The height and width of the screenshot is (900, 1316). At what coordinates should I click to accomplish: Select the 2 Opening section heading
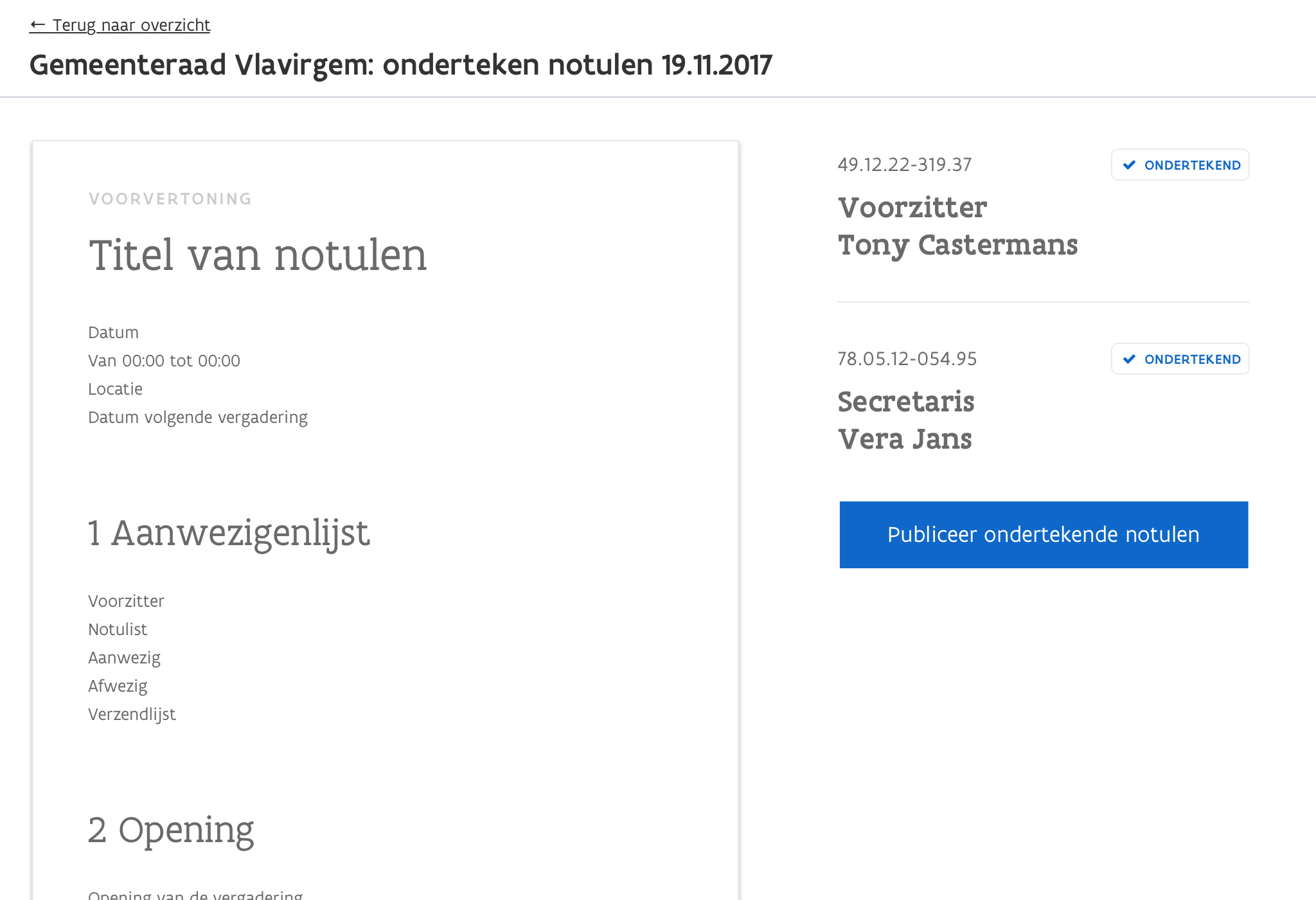[x=171, y=830]
